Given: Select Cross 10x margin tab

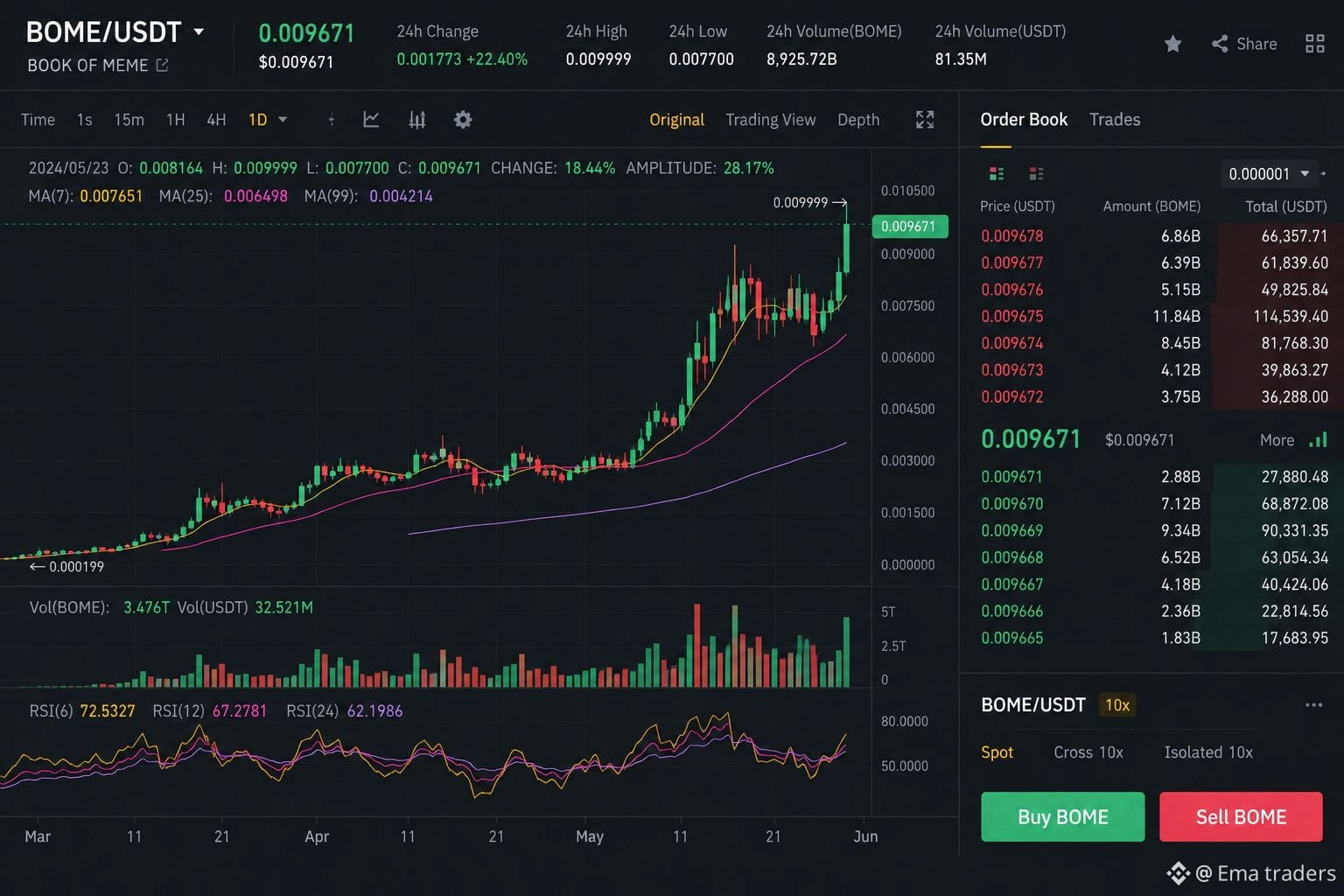Looking at the screenshot, I should (1088, 752).
